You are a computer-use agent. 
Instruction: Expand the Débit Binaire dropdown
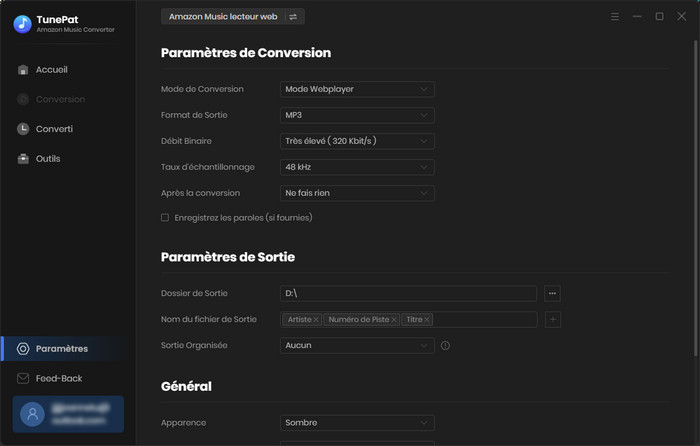[x=357, y=141]
